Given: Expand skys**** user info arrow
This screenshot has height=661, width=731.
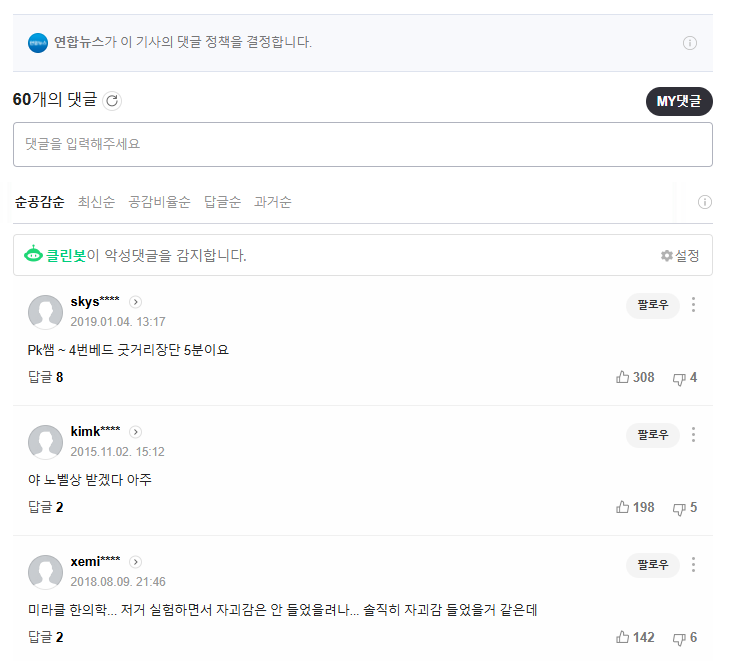Looking at the screenshot, I should pos(136,302).
